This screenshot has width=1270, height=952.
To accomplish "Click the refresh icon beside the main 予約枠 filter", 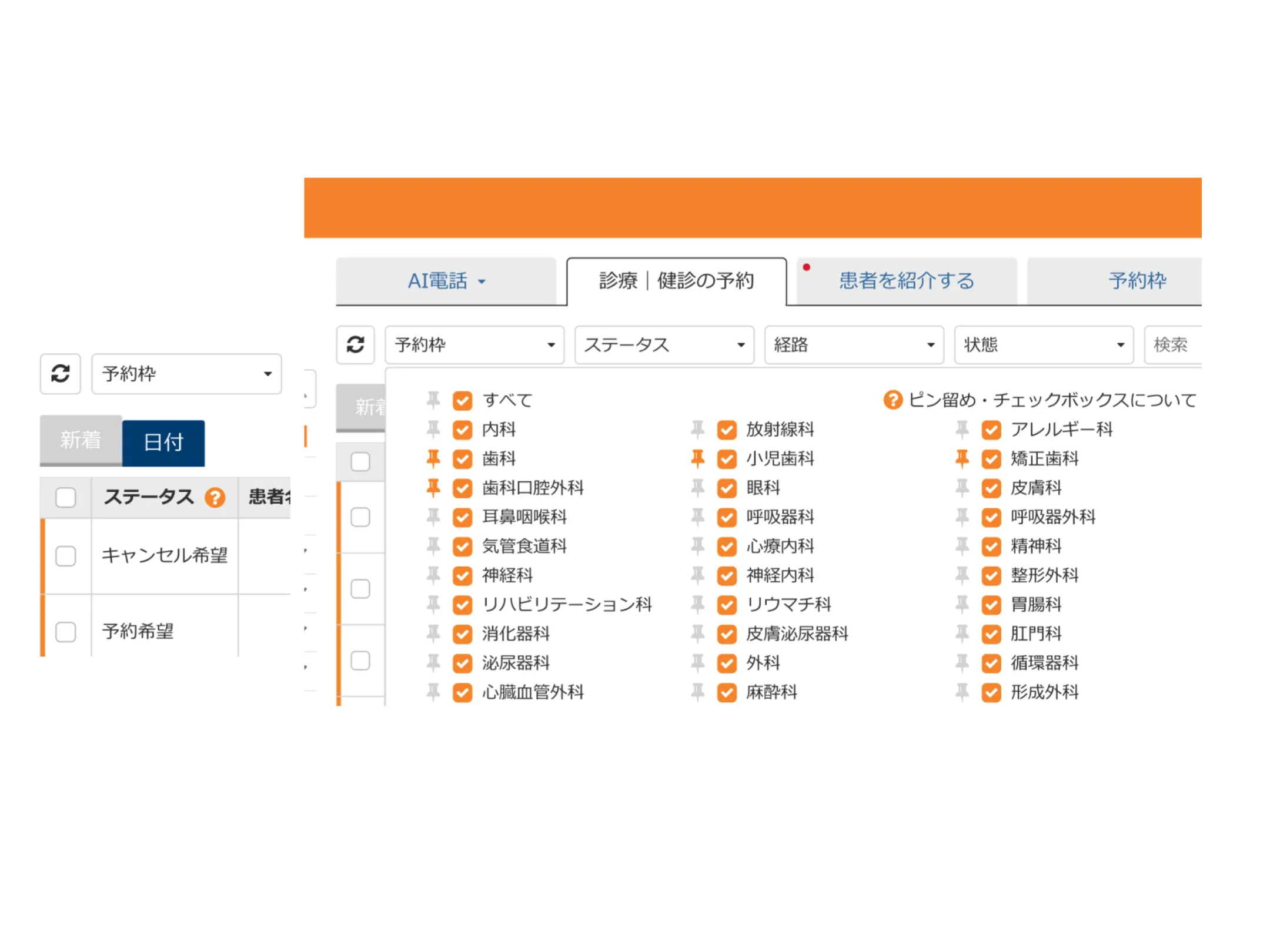I will 355,344.
